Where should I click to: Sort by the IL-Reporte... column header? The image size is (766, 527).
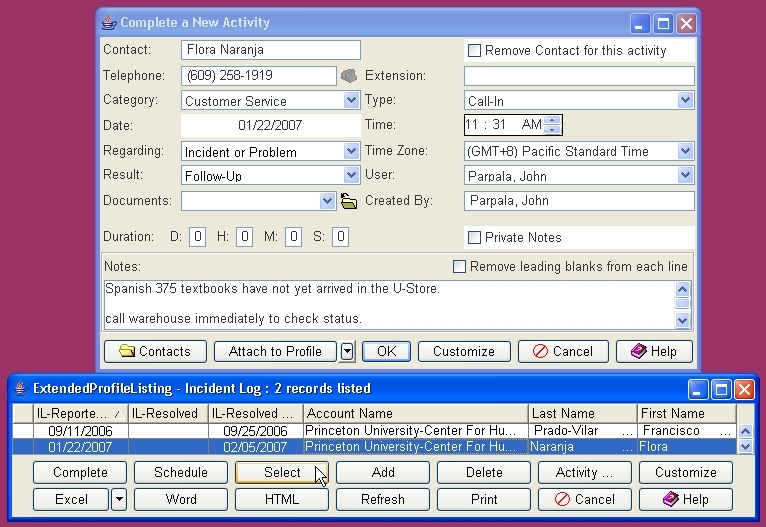[80, 414]
